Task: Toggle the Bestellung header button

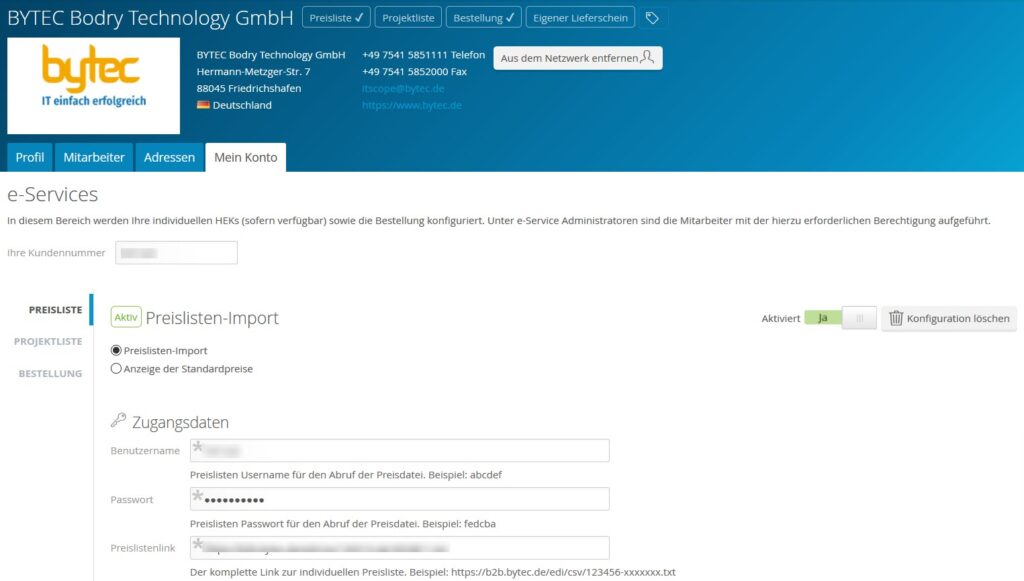Action: point(483,18)
